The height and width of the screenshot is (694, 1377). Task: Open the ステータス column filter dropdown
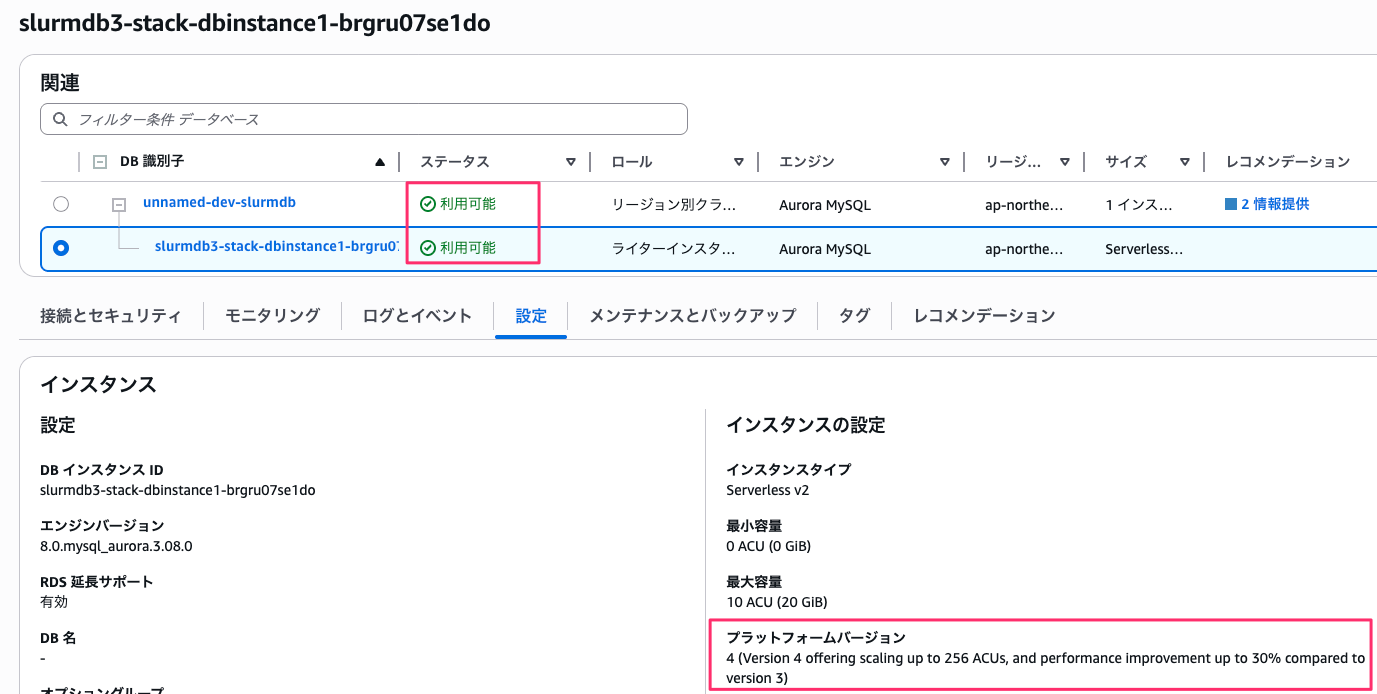click(570, 161)
